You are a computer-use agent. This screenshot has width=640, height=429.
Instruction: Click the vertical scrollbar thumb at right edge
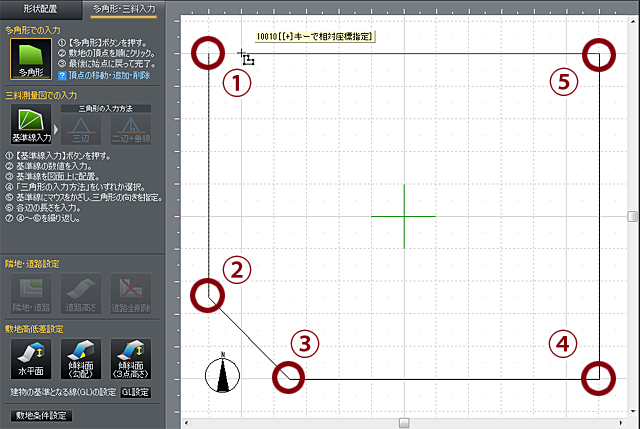[x=632, y=216]
